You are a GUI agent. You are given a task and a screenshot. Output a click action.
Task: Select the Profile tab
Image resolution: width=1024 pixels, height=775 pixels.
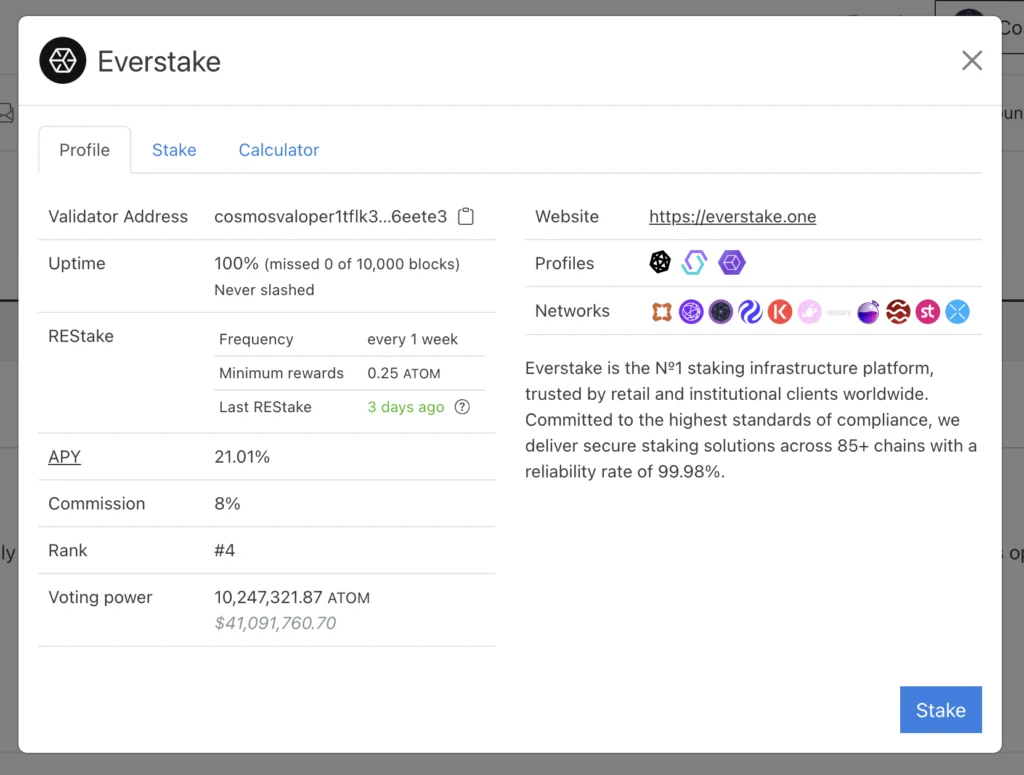click(x=84, y=150)
